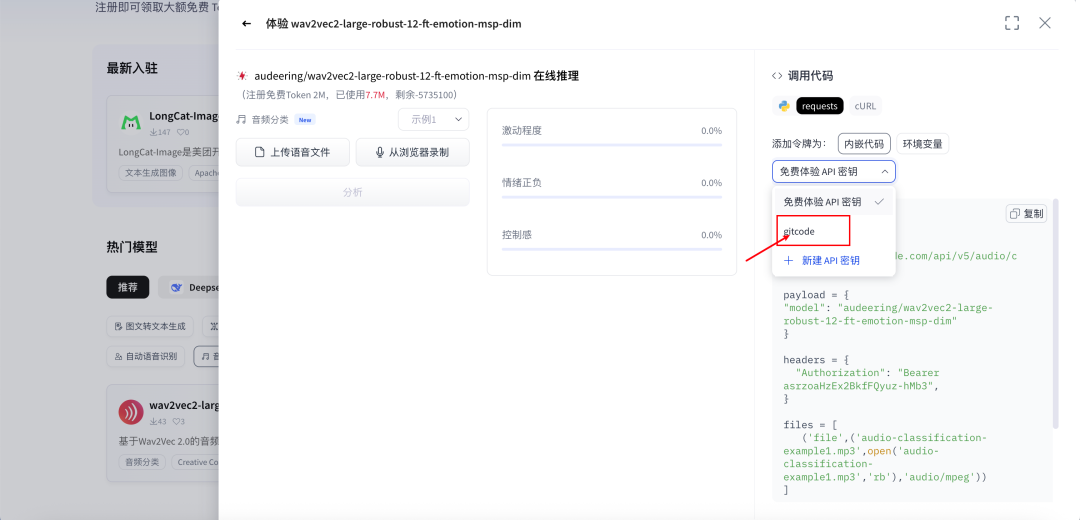Click the 自动语音识别 filter tag

[145, 356]
